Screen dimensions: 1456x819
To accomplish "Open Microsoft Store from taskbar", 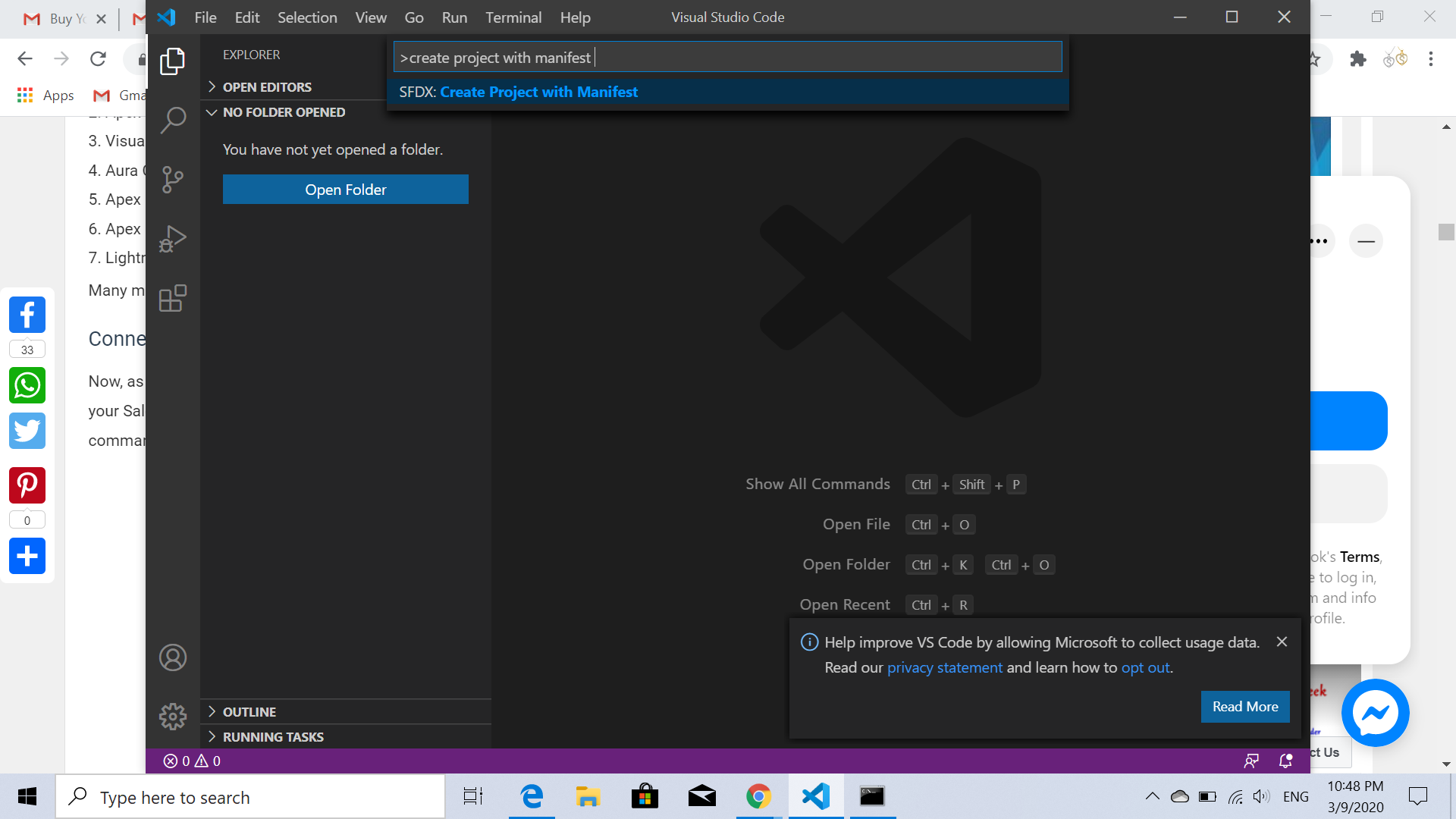I will (x=645, y=796).
